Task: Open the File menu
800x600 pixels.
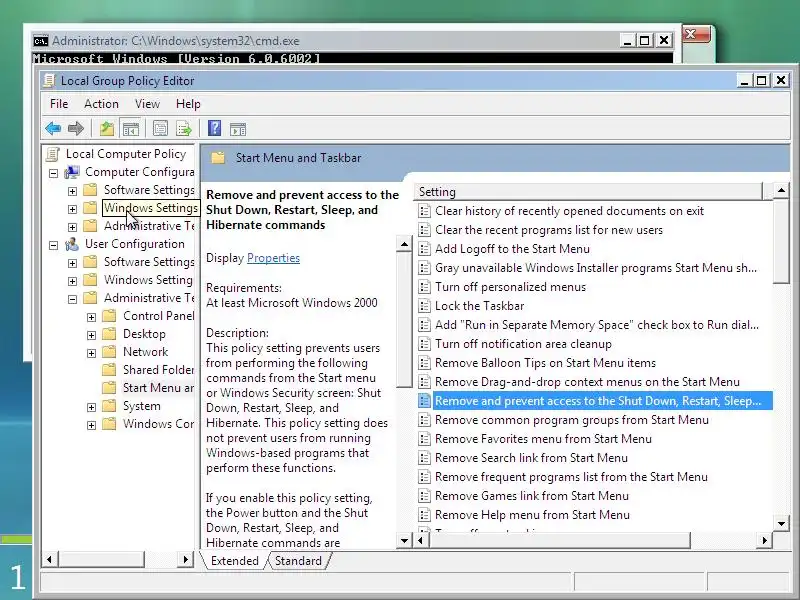Action: [59, 104]
